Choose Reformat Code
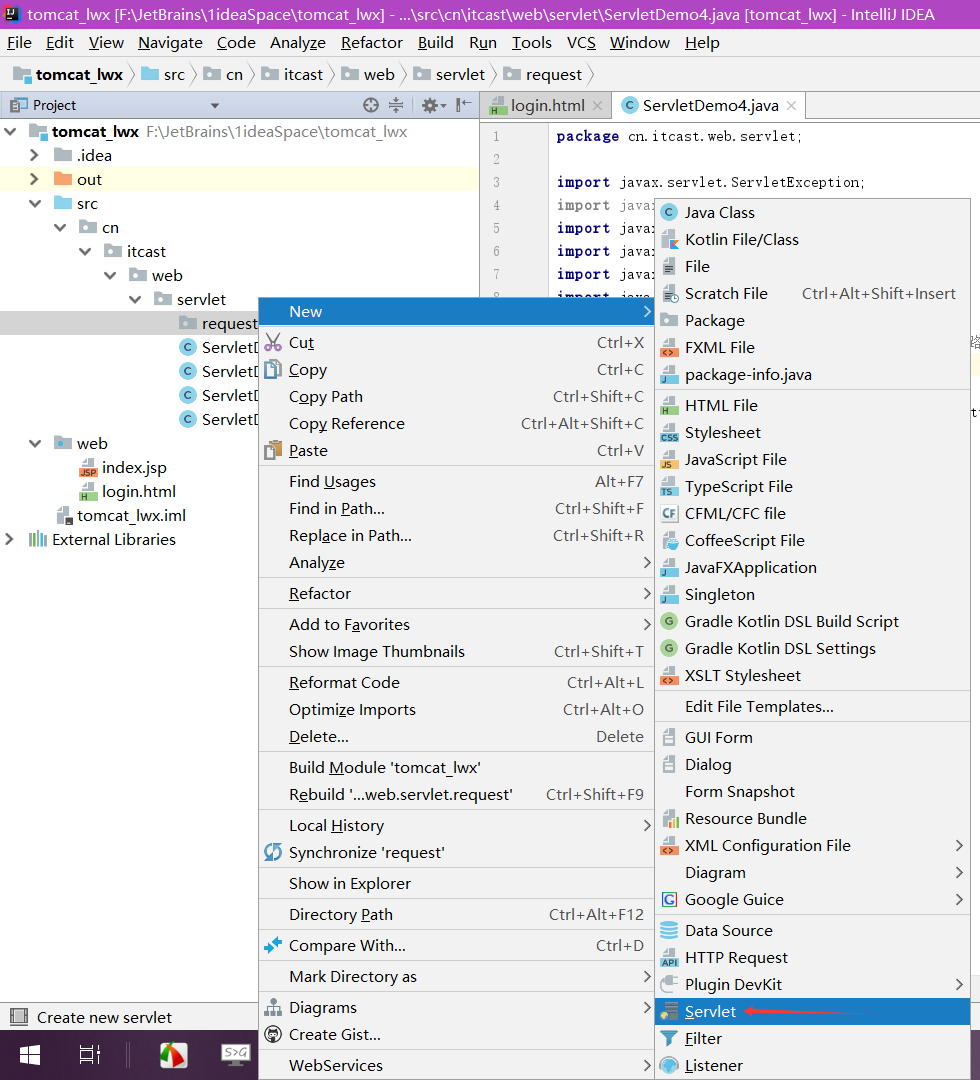Image resolution: width=980 pixels, height=1080 pixels. pyautogui.click(x=456, y=683)
